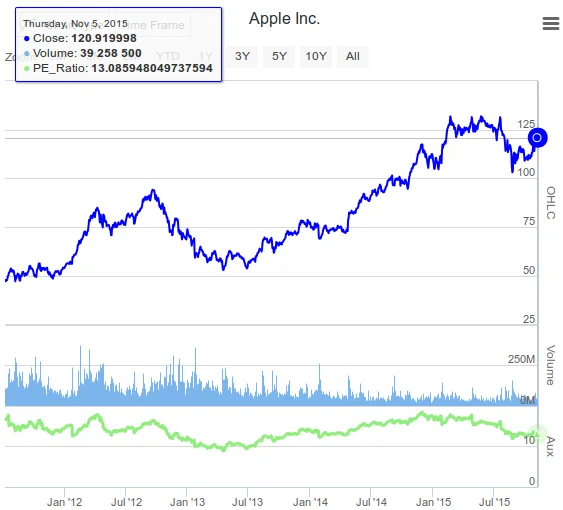This screenshot has height=510, width=563.
Task: Click the Close: 120.919998 tooltip line
Action: tap(80, 38)
